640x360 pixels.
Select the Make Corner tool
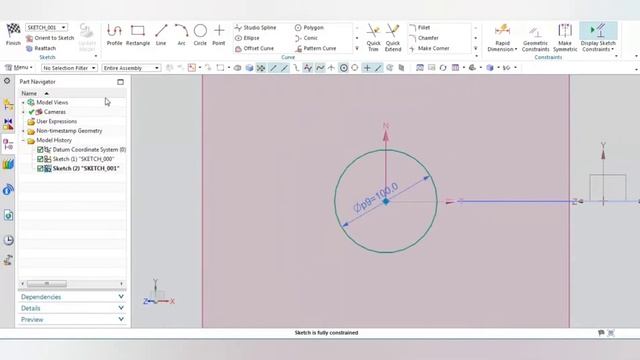click(429, 49)
